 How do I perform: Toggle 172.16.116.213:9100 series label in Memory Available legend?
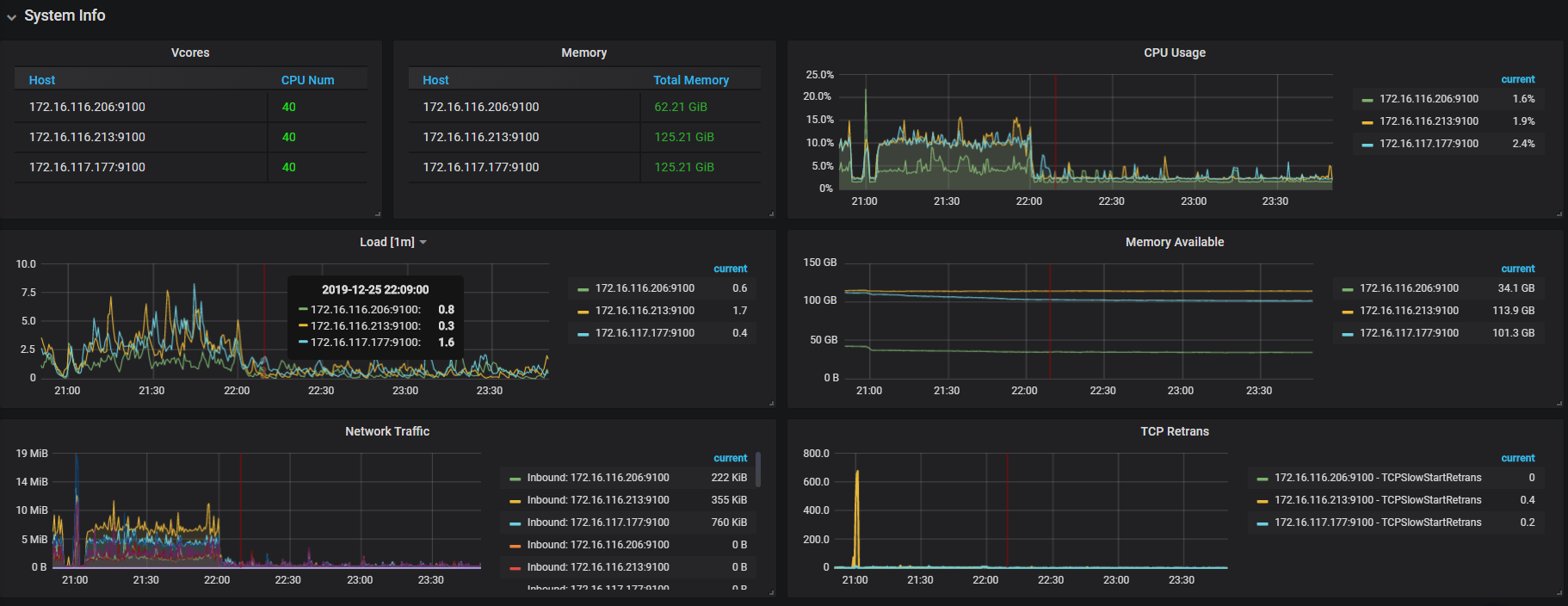[1409, 311]
